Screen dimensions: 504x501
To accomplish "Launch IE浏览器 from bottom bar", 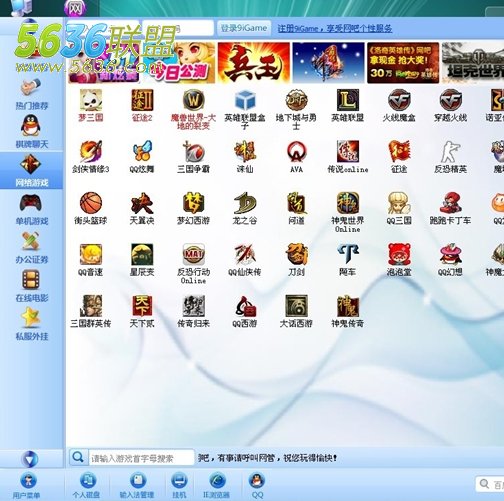I will pos(217,485).
